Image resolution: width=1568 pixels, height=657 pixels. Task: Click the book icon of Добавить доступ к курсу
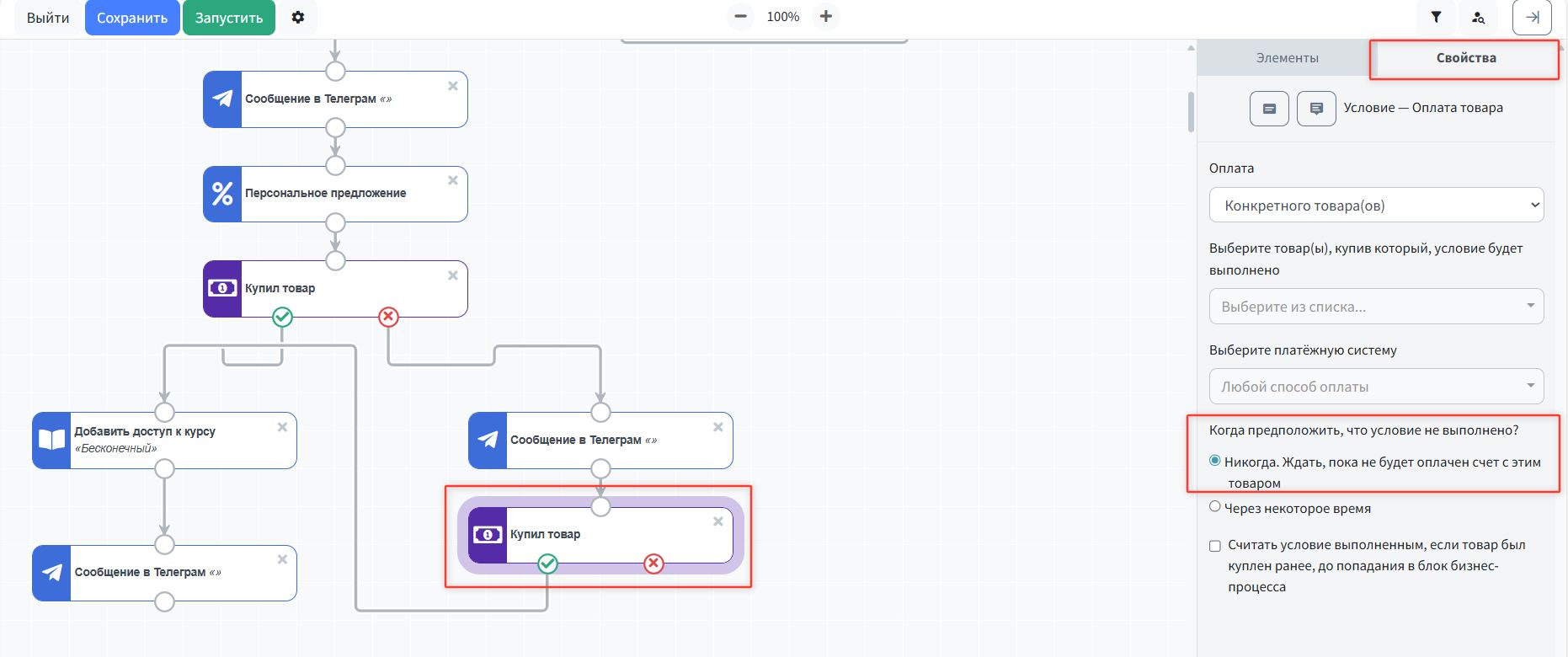click(x=52, y=441)
